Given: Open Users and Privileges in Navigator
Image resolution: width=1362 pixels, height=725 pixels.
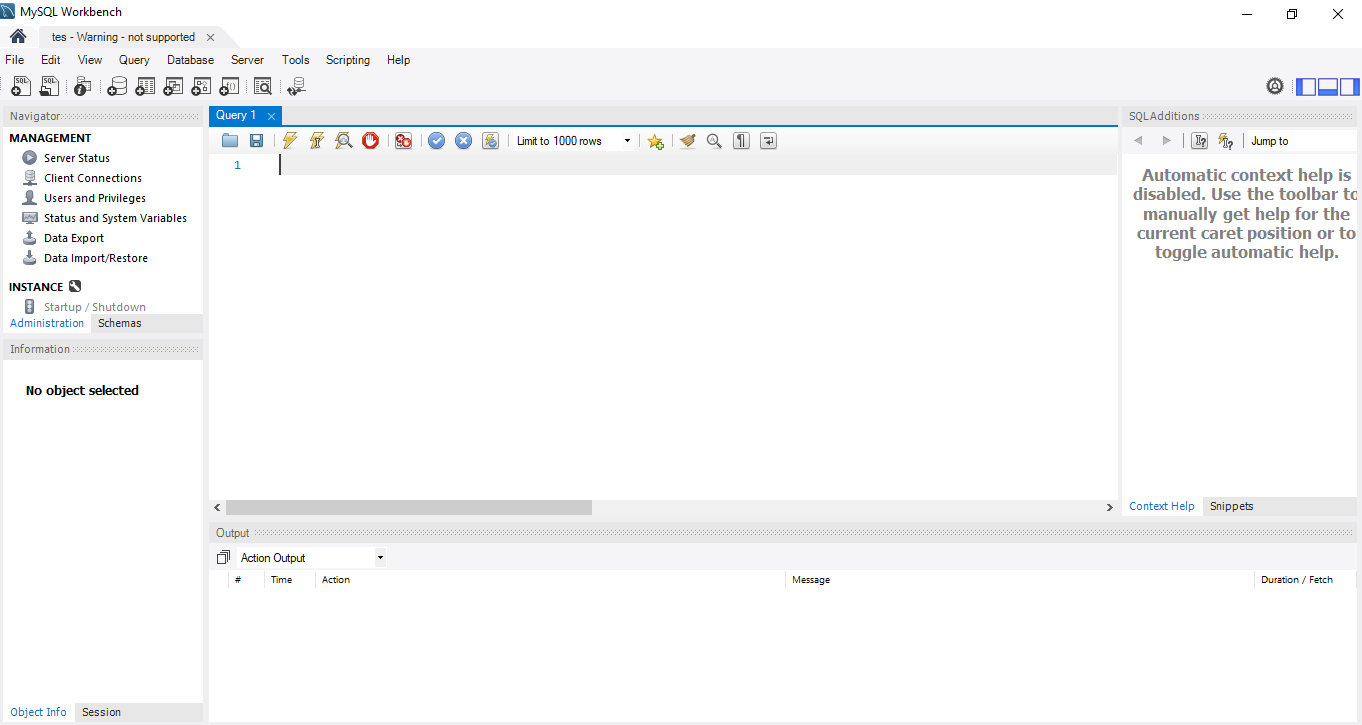Looking at the screenshot, I should (x=95, y=198).
